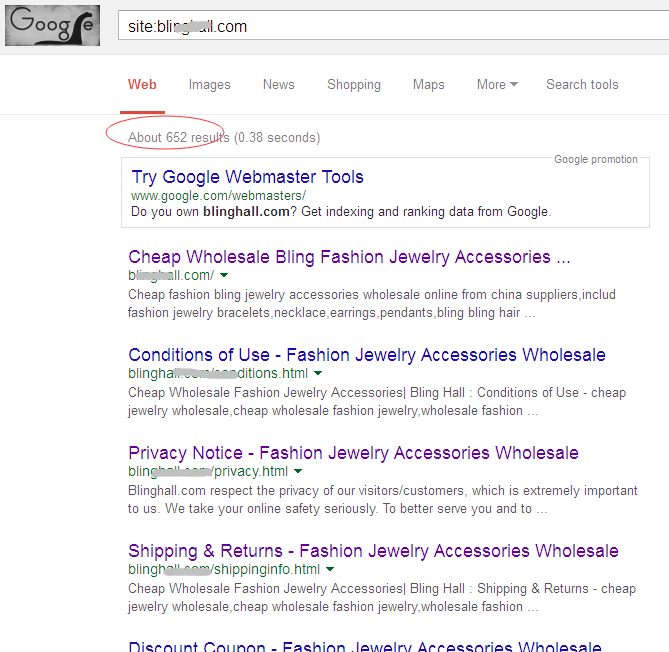The image size is (669, 652).
Task: Click 'Do you own blinghall.com?' promotion text
Action: click(x=341, y=211)
